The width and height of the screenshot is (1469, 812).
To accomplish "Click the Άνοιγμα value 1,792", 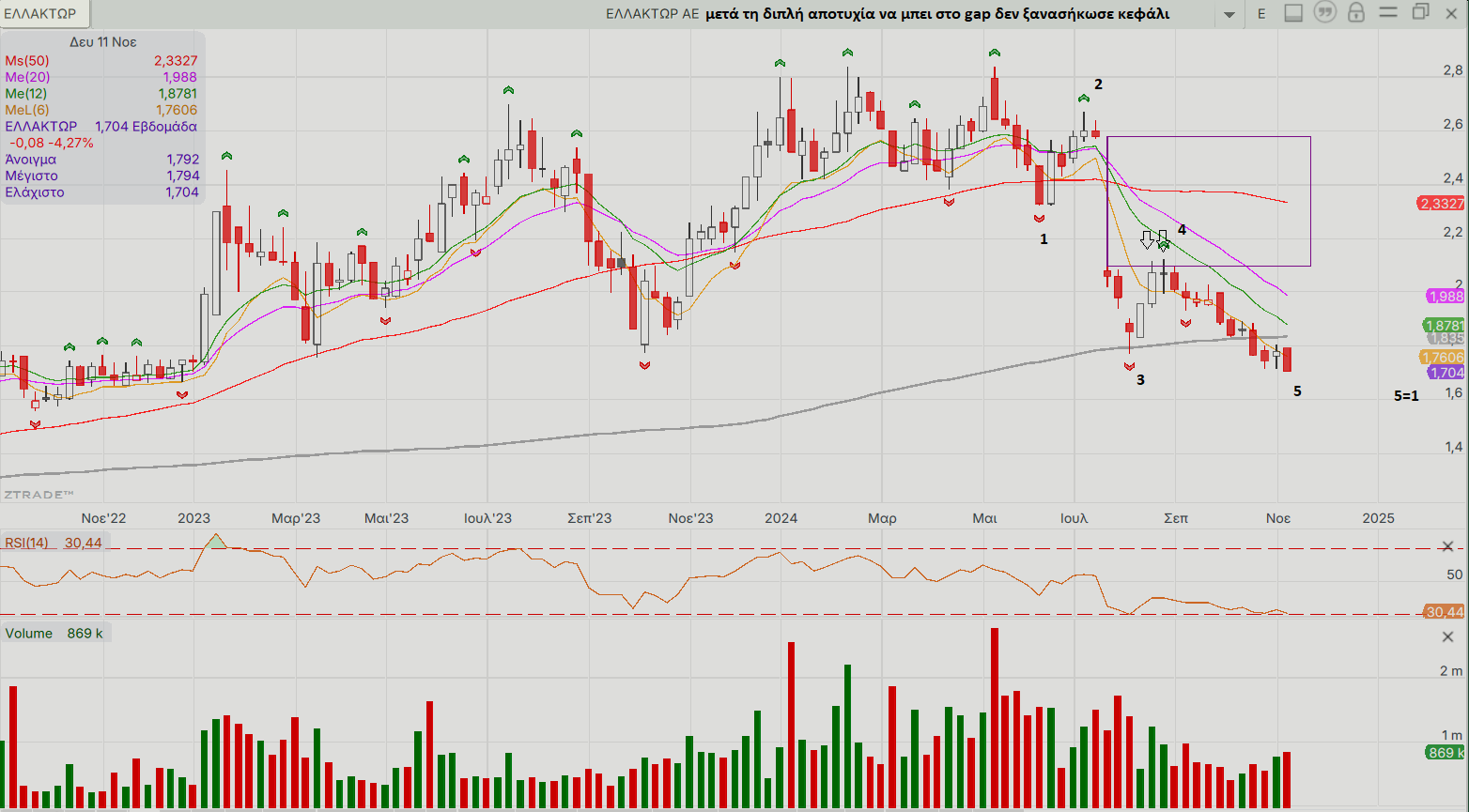I will [x=183, y=160].
